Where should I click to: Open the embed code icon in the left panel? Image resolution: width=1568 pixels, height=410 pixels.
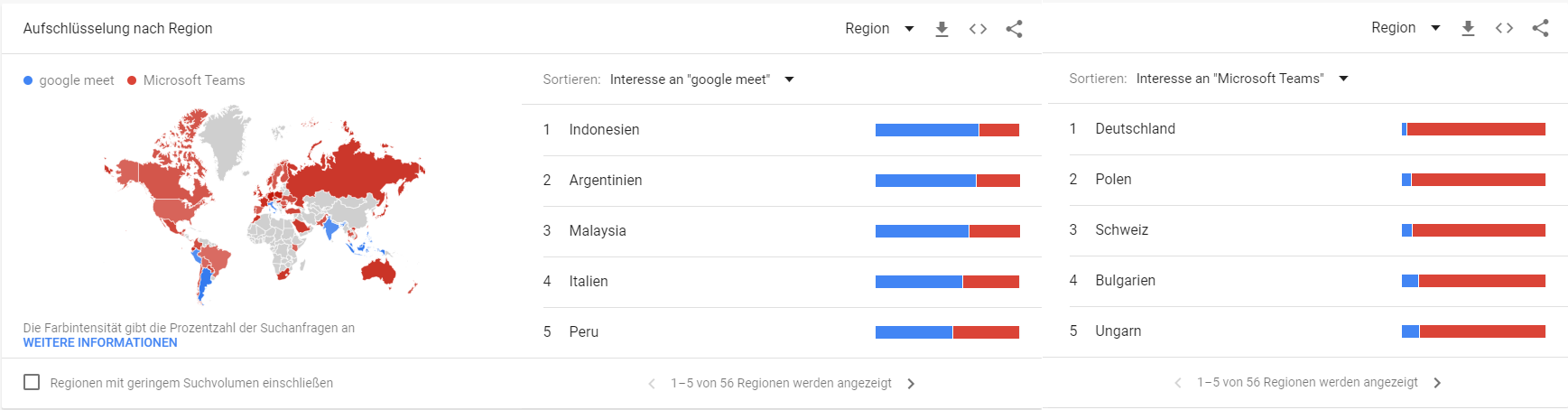click(978, 29)
